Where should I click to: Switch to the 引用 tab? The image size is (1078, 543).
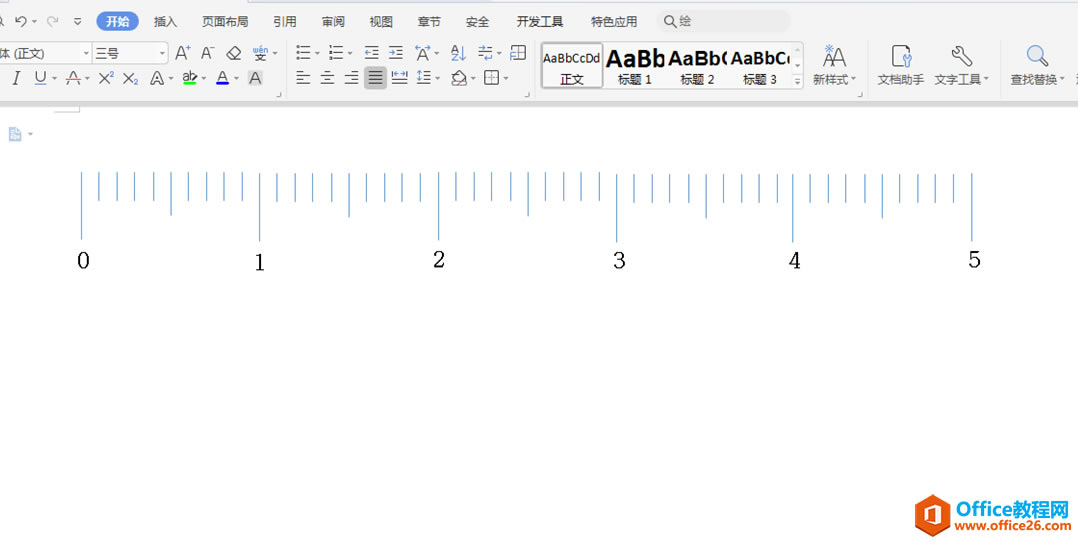click(x=285, y=22)
